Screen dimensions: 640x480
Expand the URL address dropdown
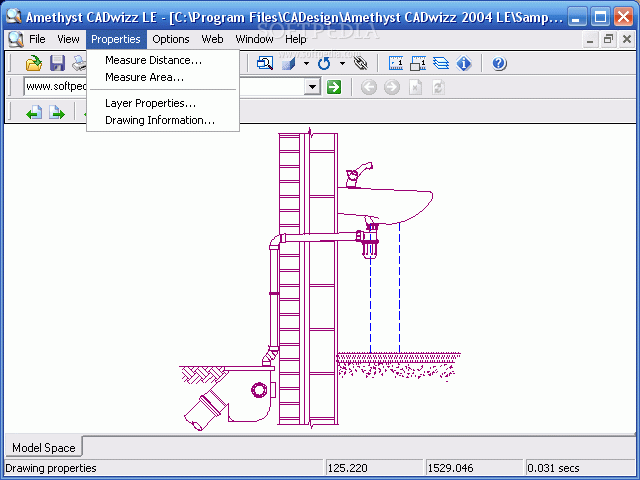313,87
